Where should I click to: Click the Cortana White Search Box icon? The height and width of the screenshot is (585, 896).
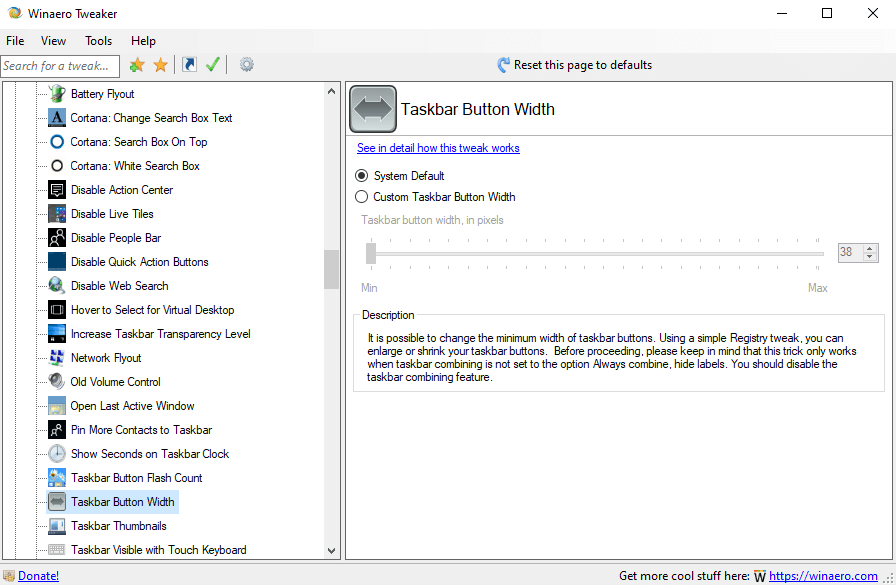pyautogui.click(x=57, y=166)
